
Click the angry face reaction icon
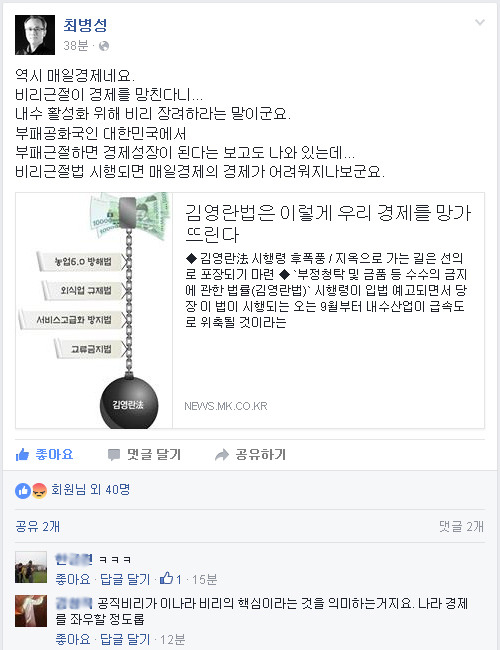[x=39, y=491]
